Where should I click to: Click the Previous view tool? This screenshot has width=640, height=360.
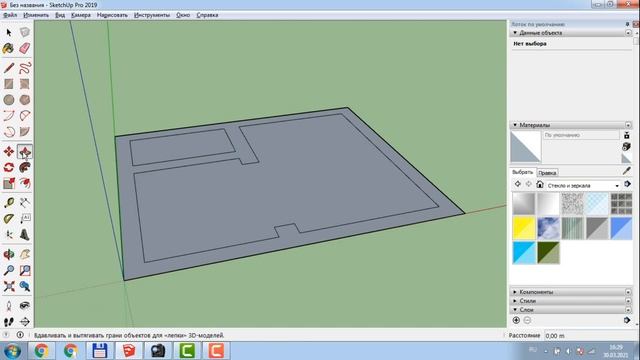pos(24,286)
